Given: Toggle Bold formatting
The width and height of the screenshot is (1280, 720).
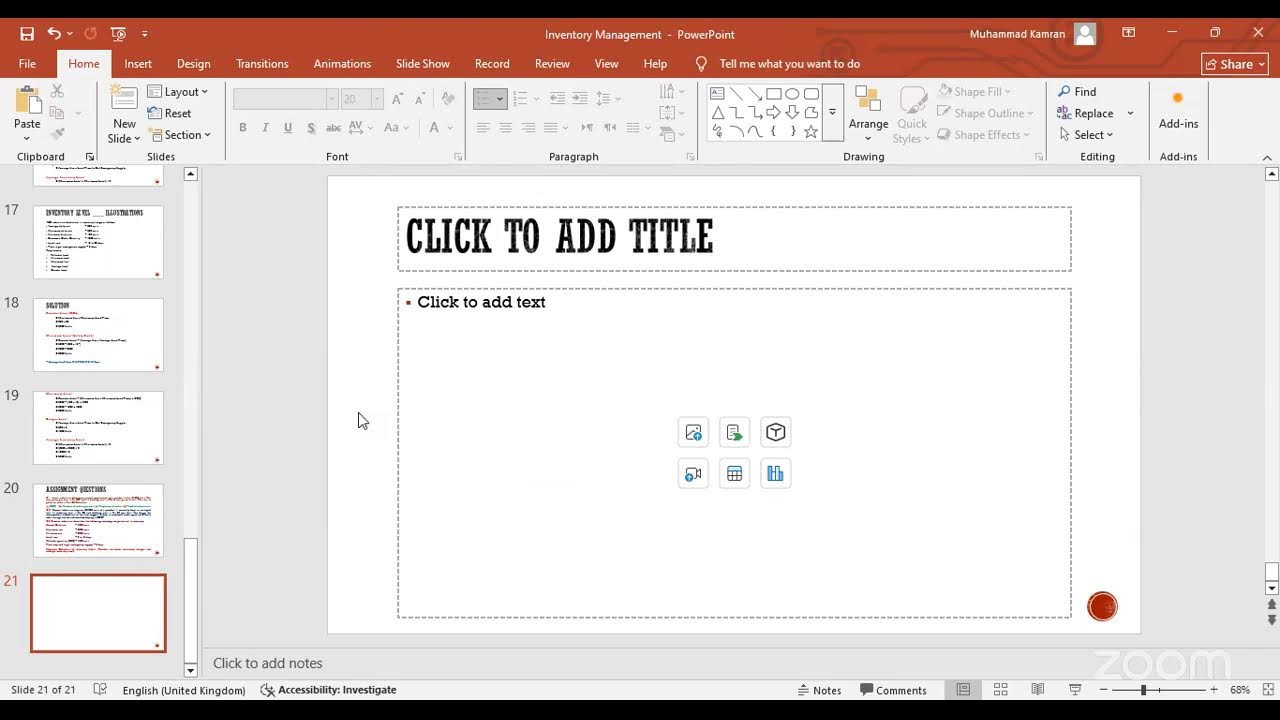Looking at the screenshot, I should click(x=242, y=127).
